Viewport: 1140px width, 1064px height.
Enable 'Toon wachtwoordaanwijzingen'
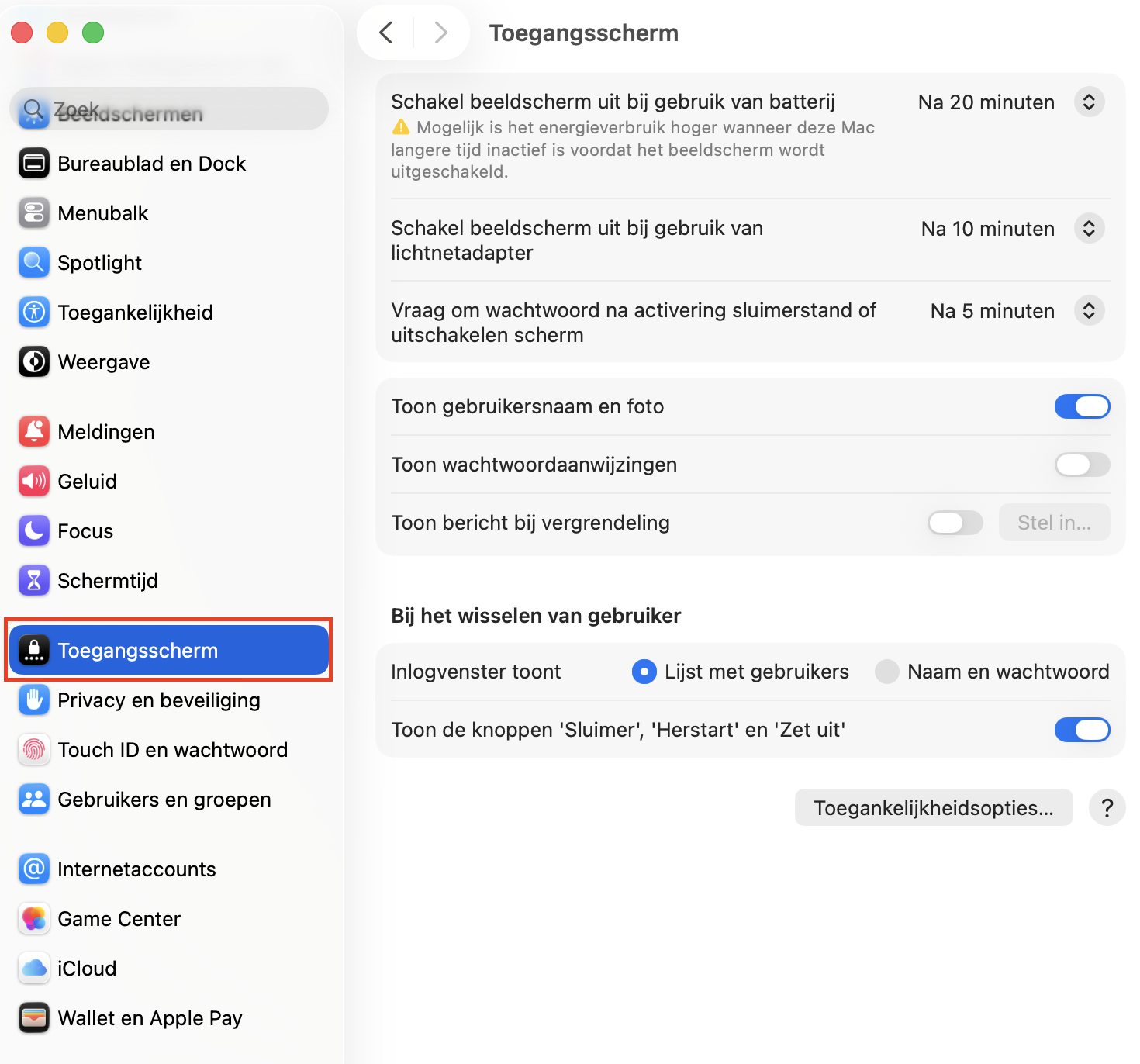pos(1082,465)
